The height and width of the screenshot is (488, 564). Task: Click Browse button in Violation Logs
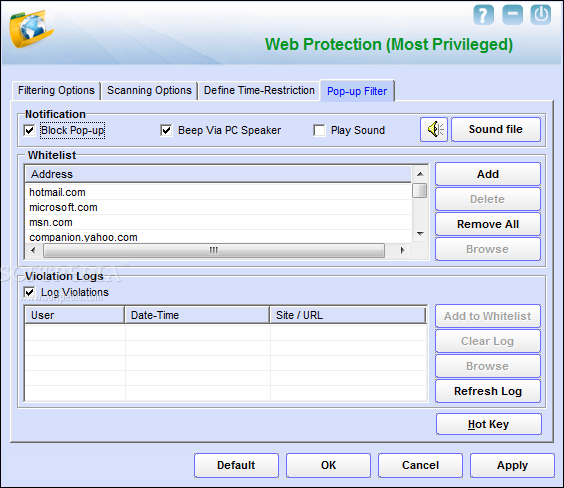tap(488, 366)
